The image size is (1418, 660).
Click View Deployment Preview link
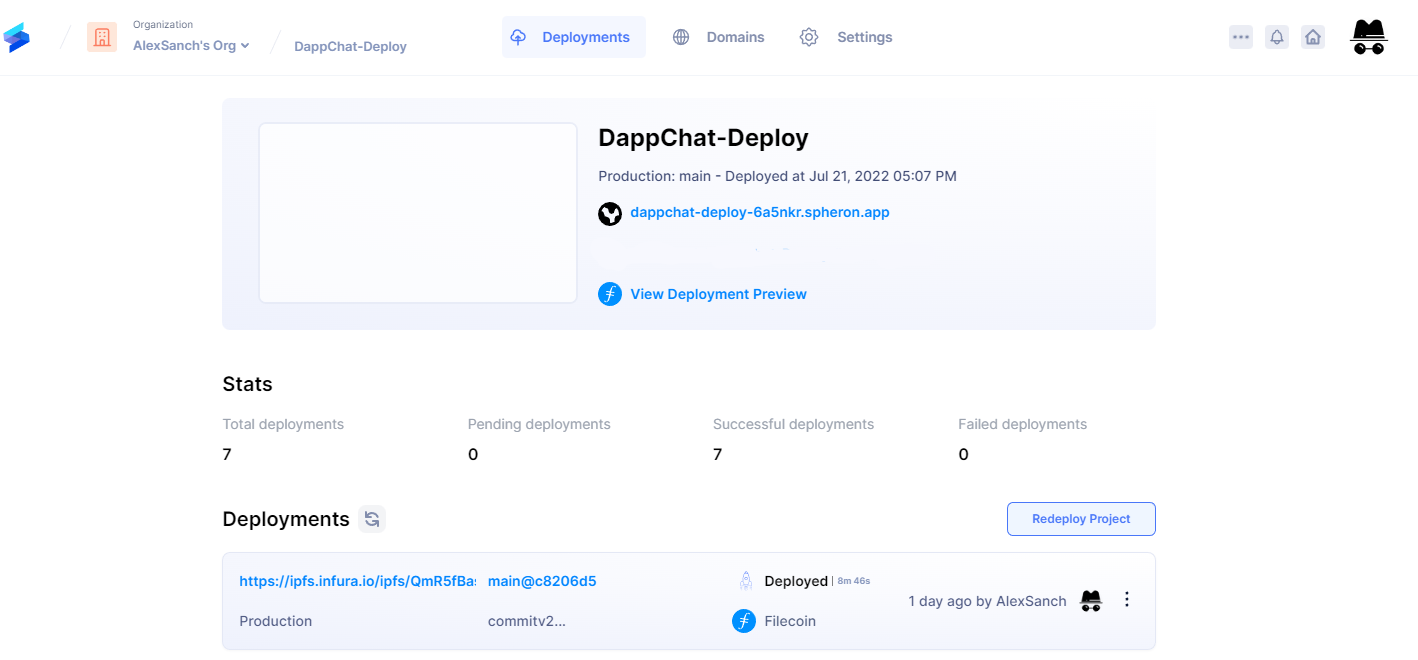(718, 294)
